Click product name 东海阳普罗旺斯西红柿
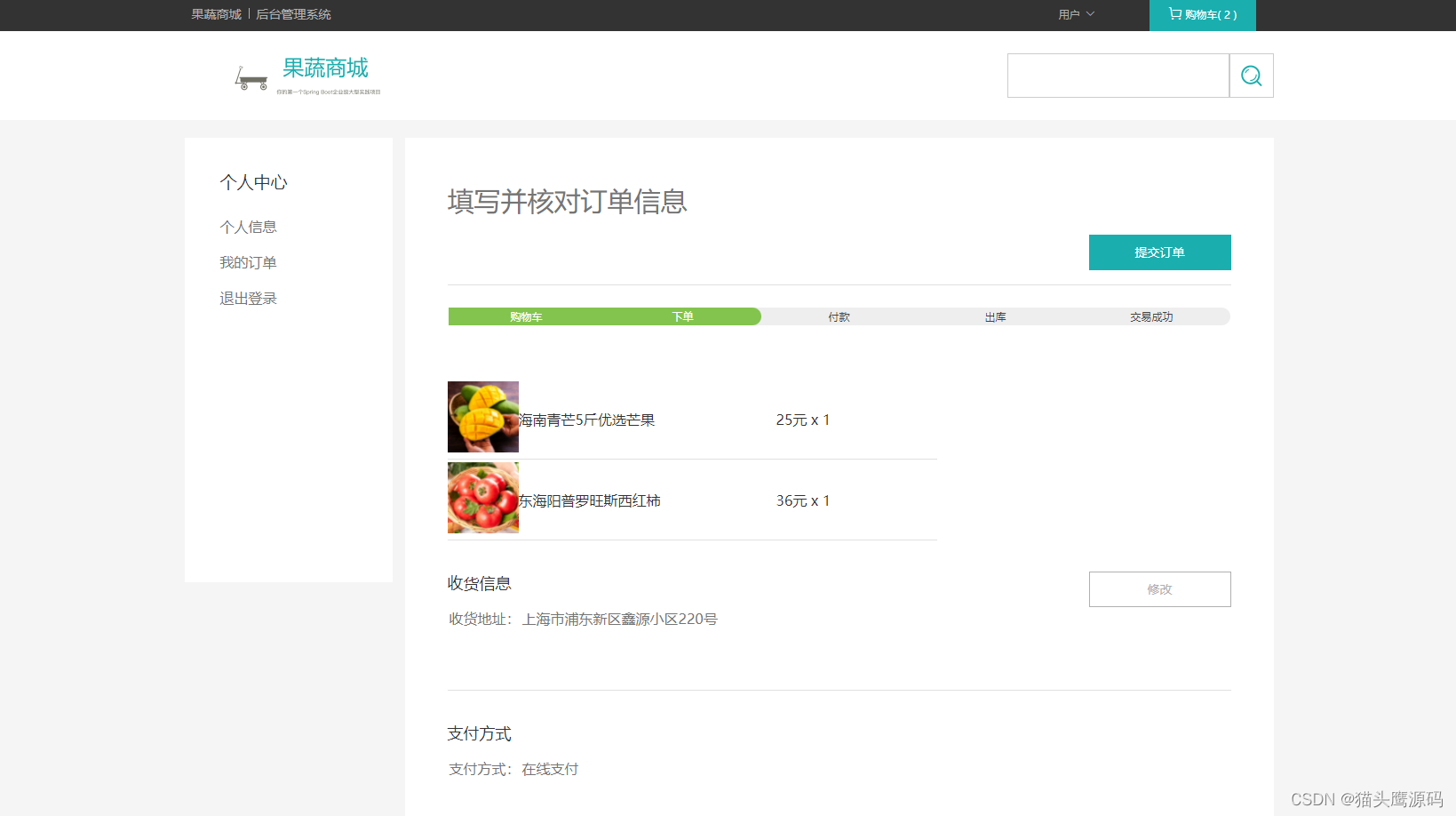1456x816 pixels. click(x=590, y=501)
